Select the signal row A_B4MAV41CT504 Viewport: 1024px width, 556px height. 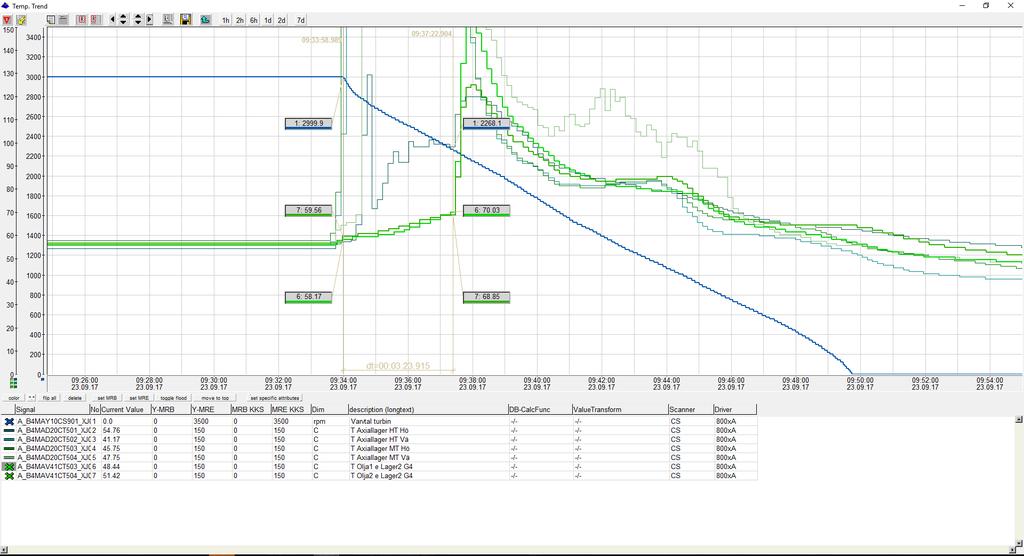pos(379,476)
